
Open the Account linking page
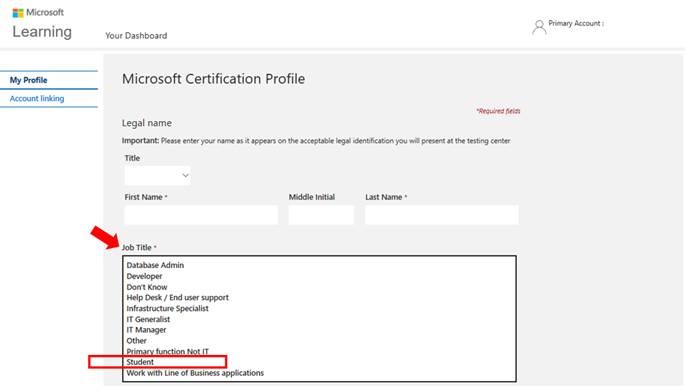click(37, 99)
